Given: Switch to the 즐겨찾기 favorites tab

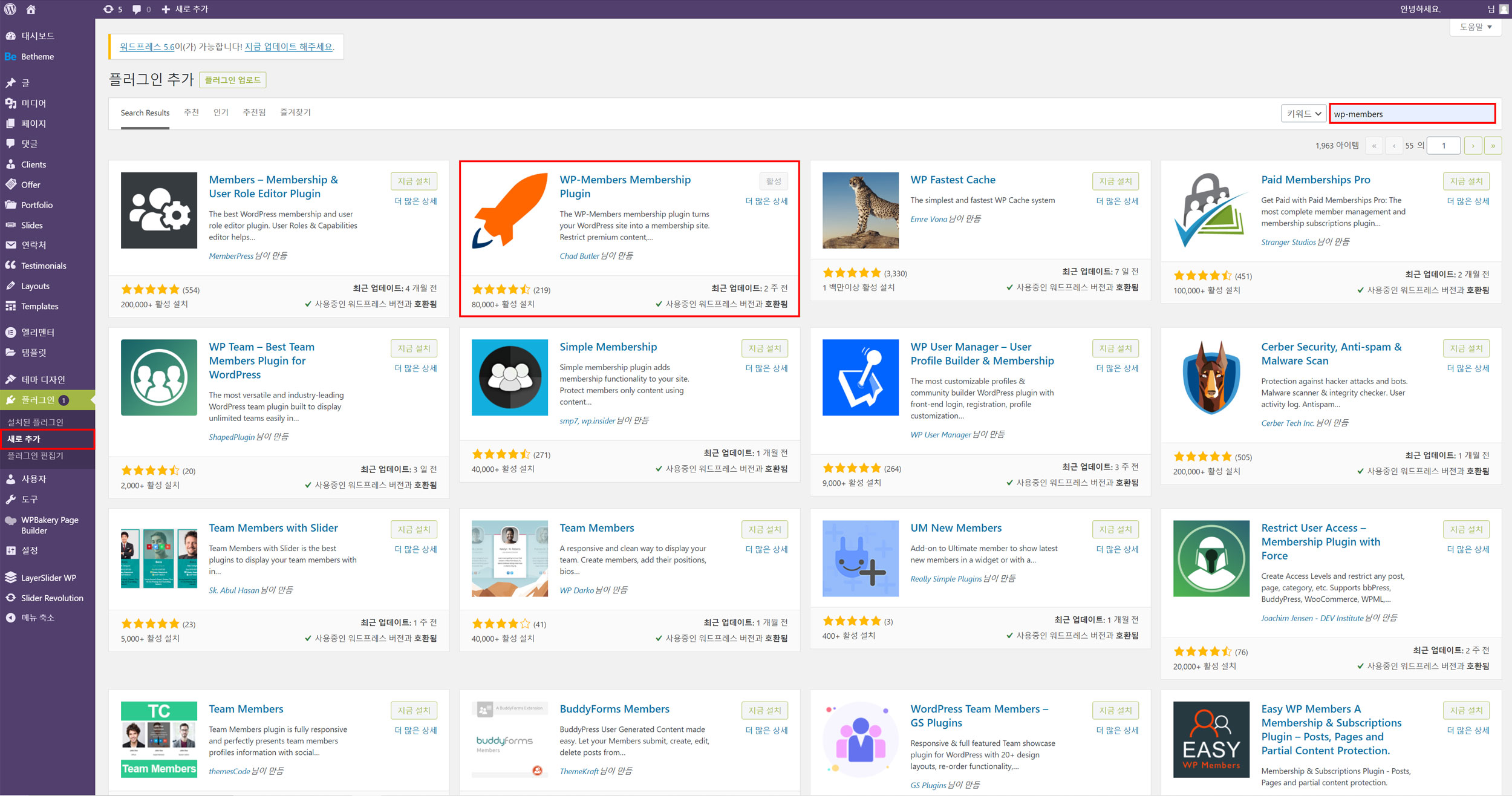Looking at the screenshot, I should 296,113.
